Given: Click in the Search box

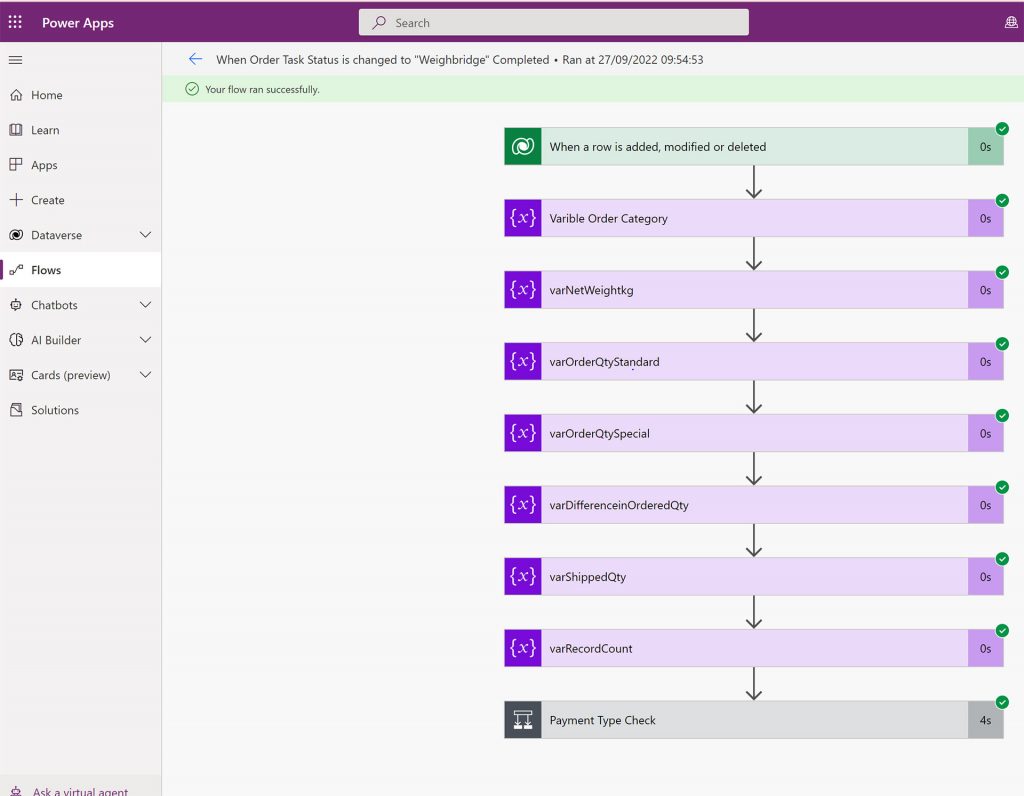Looking at the screenshot, I should tap(553, 22).
